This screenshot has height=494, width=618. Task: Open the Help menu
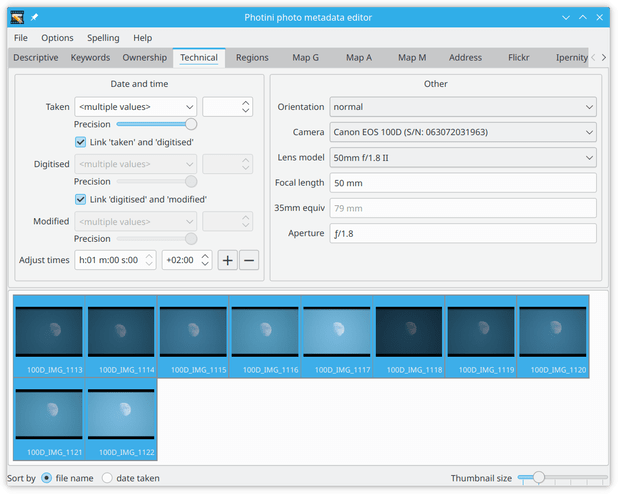pyautogui.click(x=142, y=38)
